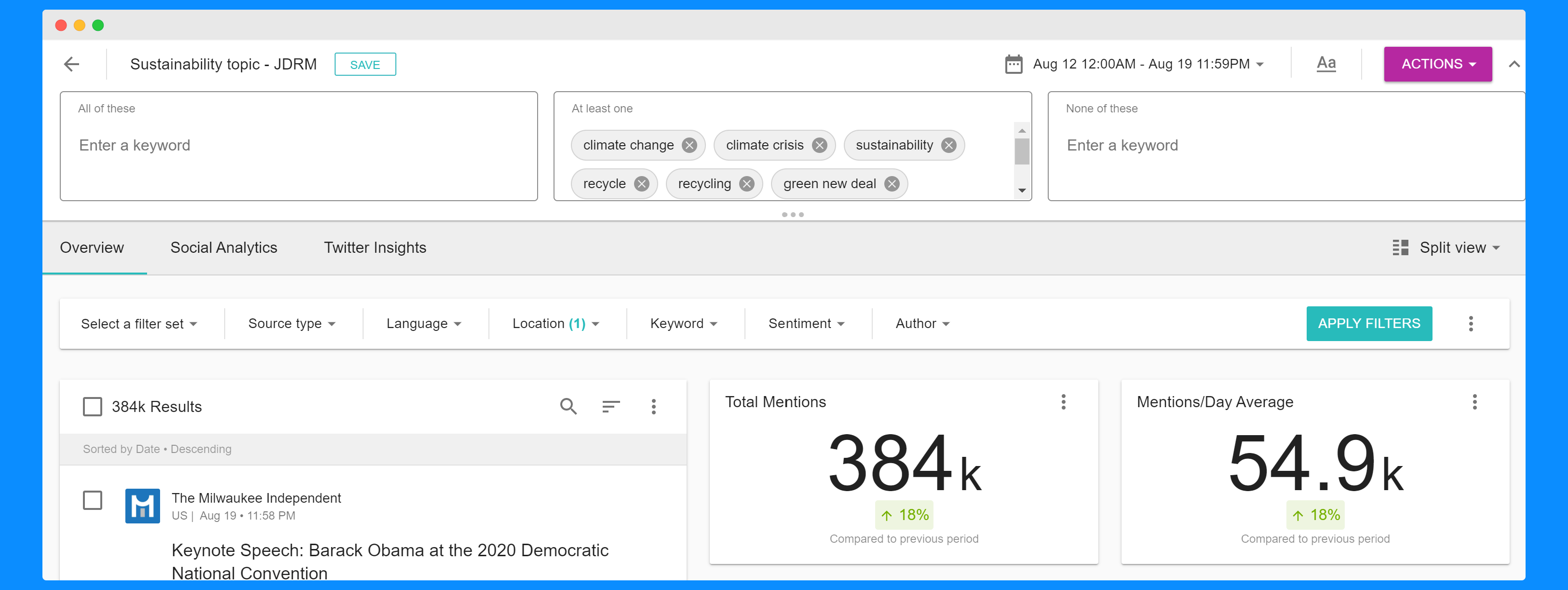Open the ACTIONS menu button

(x=1437, y=64)
